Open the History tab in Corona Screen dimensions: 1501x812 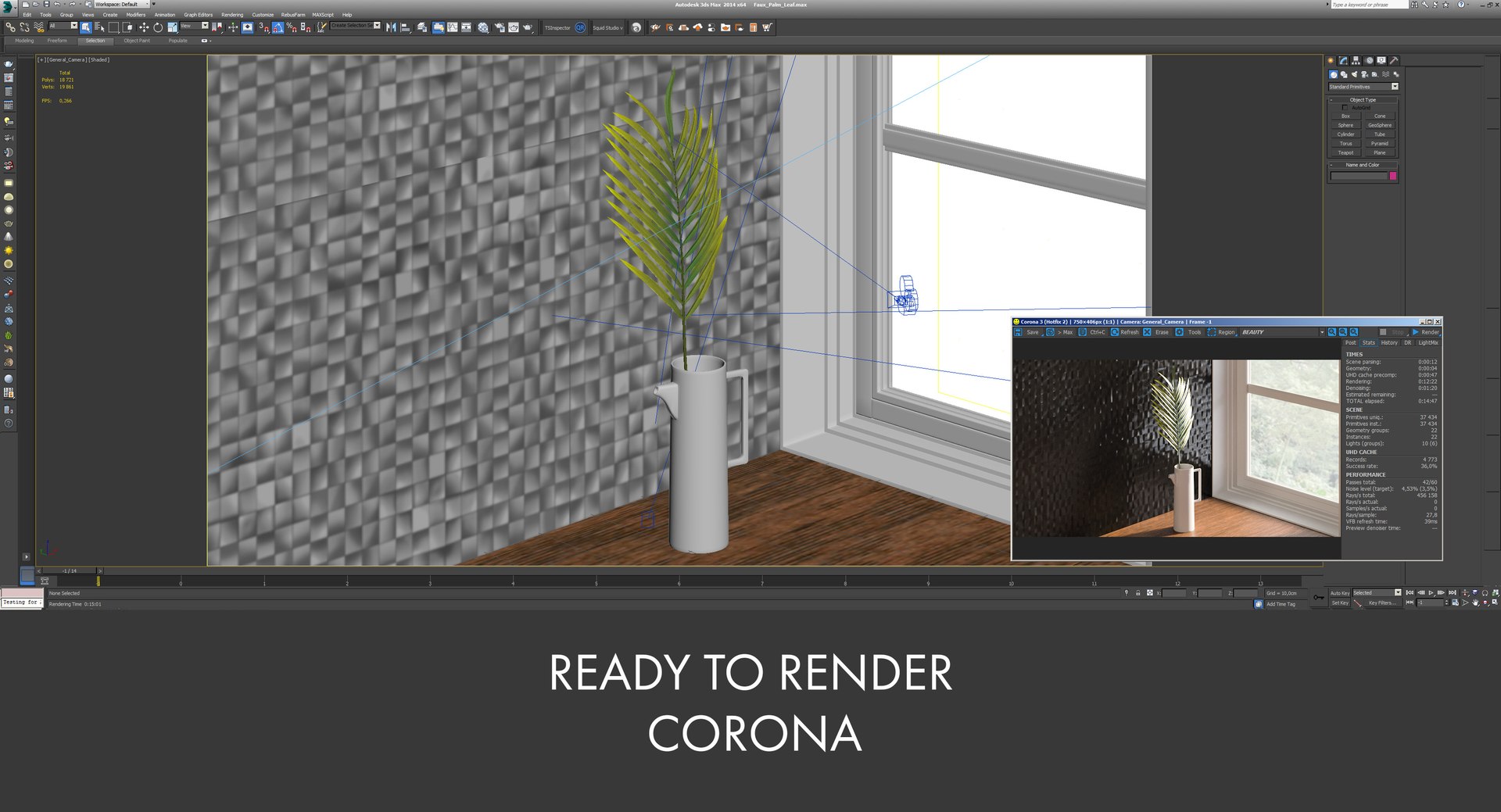[x=1389, y=342]
